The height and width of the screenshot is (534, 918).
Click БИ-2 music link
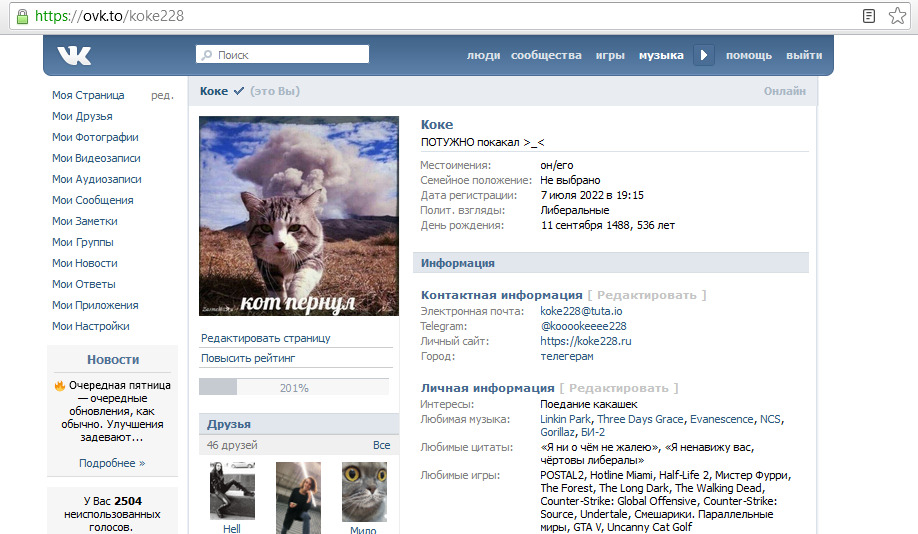592,432
